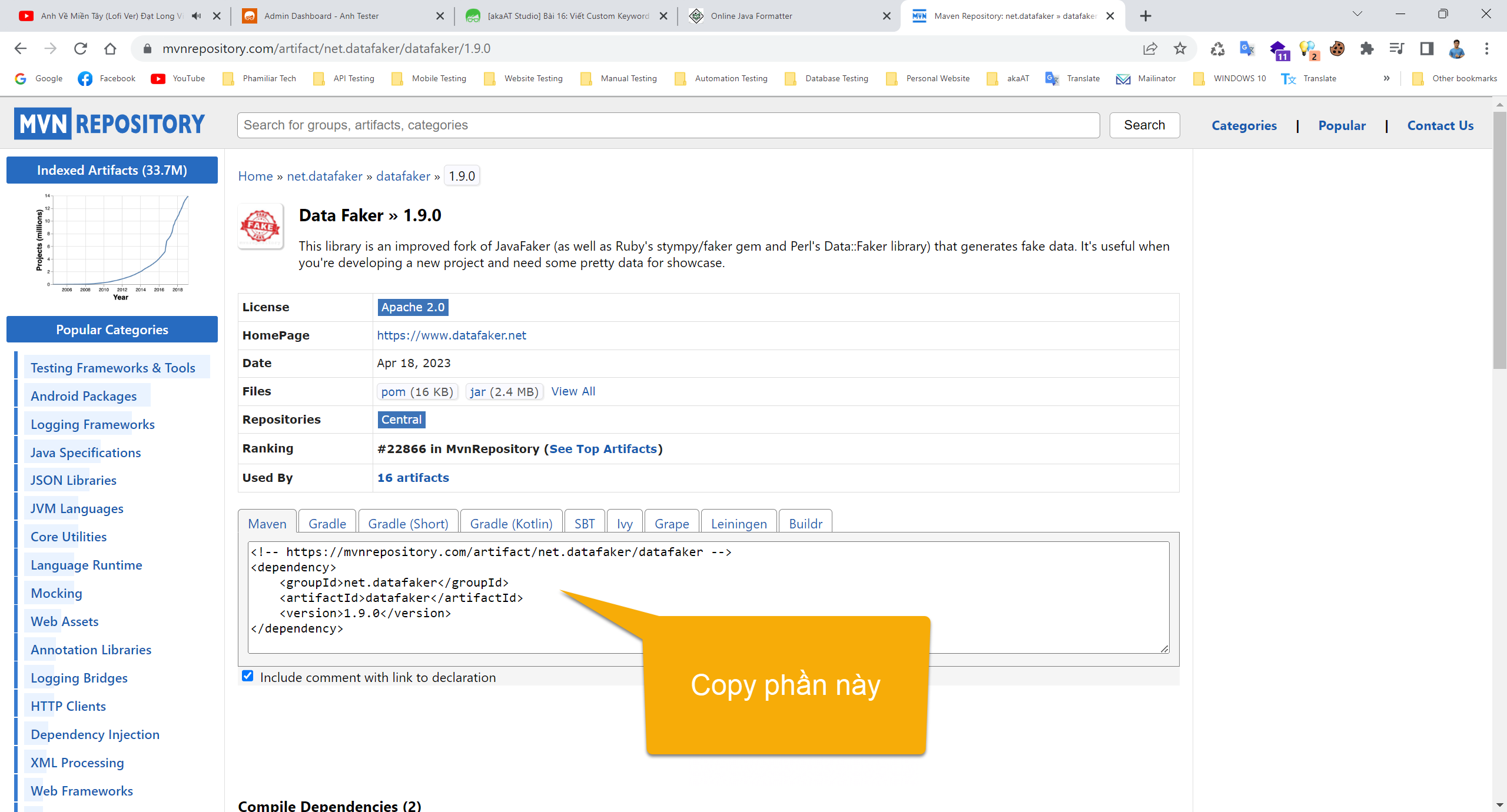Open the Extensions puzzle icon
This screenshot has height=812, width=1507.
coord(1367,49)
